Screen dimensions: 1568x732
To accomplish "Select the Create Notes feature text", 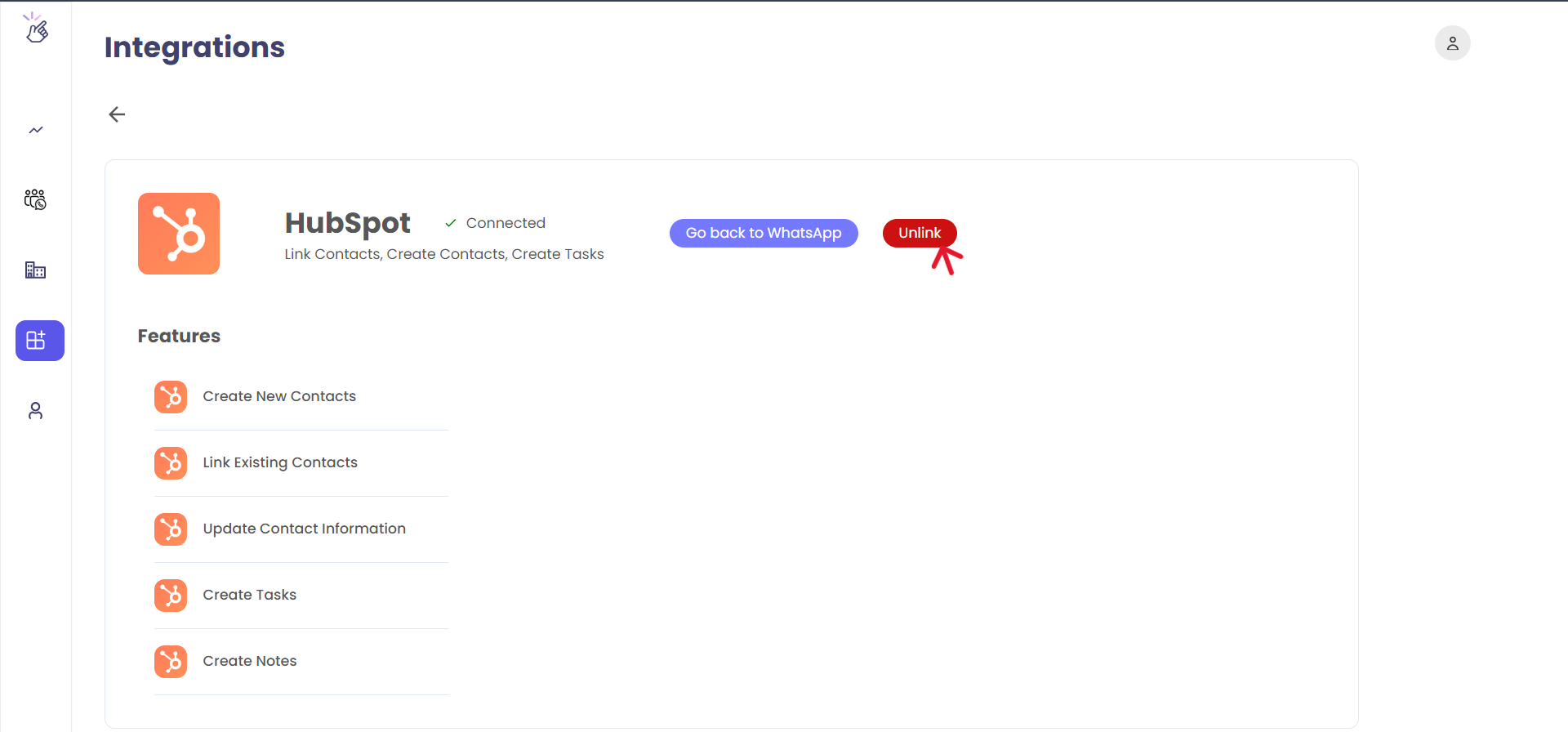I will (250, 661).
